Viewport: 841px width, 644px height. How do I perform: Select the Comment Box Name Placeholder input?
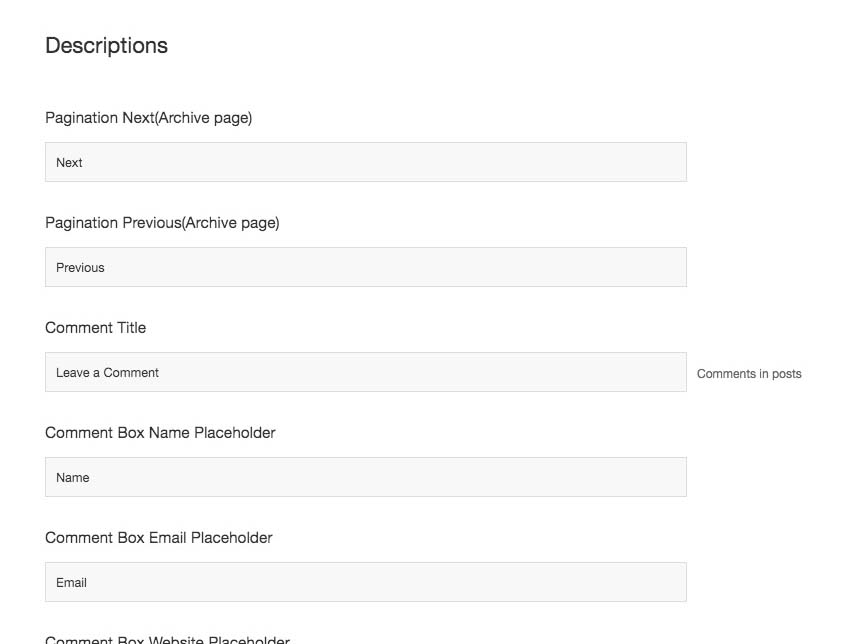coord(366,477)
